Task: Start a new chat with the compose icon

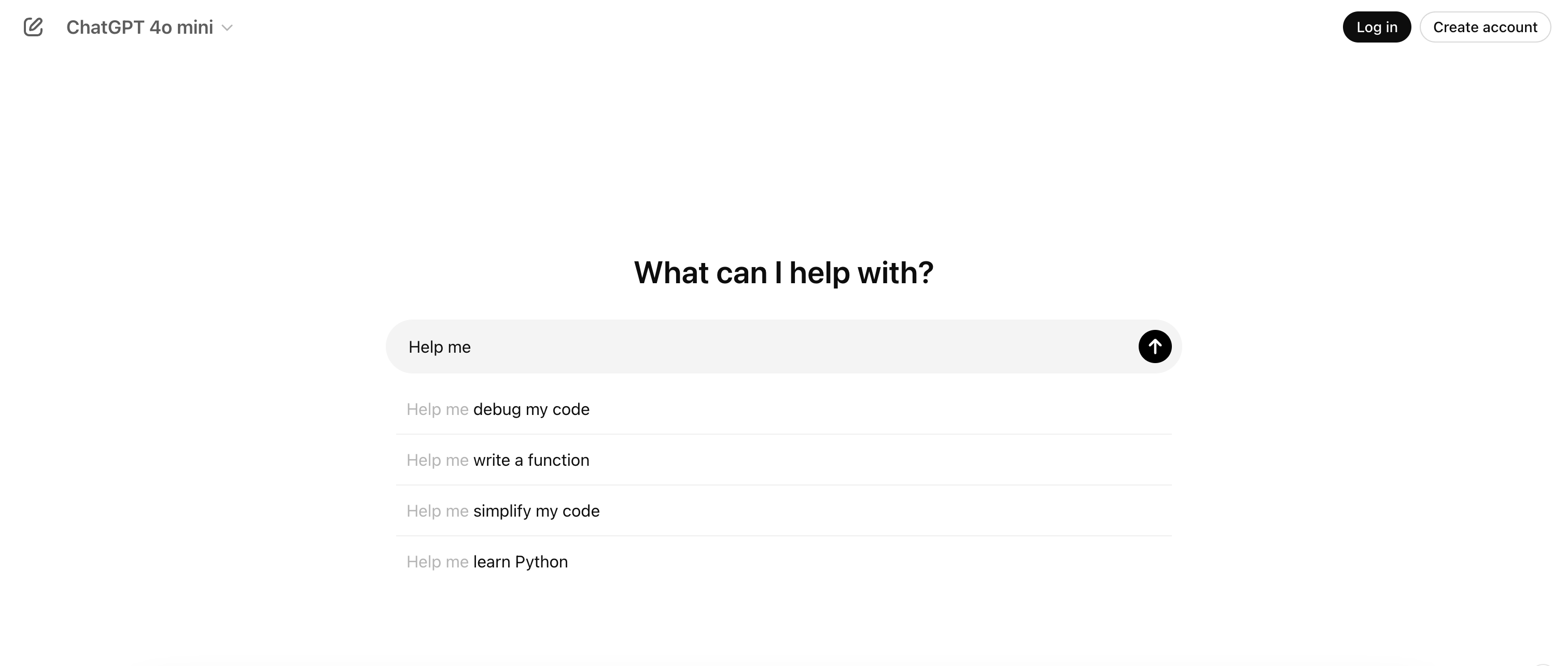Action: (33, 27)
